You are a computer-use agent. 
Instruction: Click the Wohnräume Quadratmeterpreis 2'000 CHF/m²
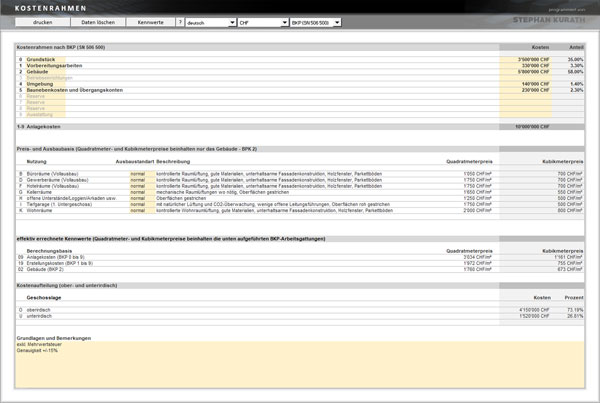(478, 210)
